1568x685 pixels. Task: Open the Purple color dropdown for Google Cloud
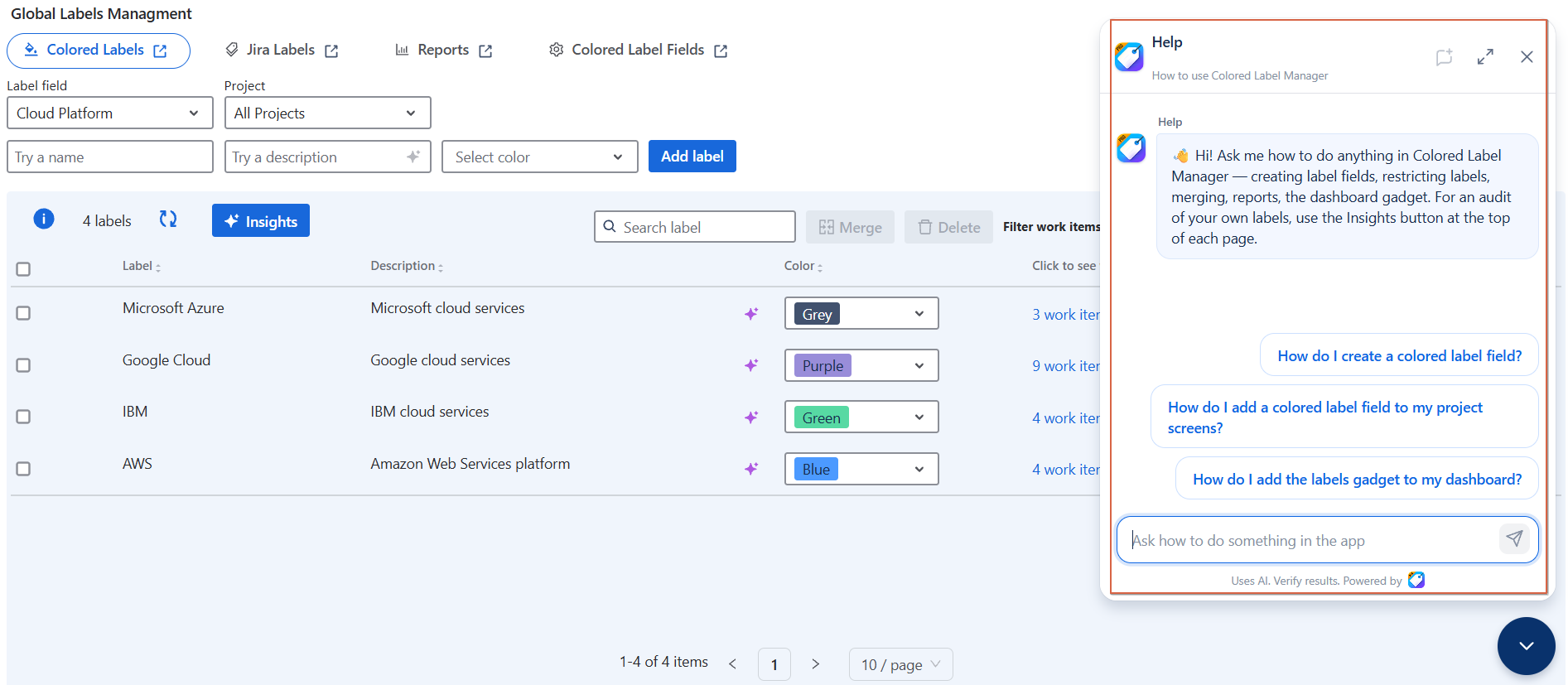pos(861,365)
